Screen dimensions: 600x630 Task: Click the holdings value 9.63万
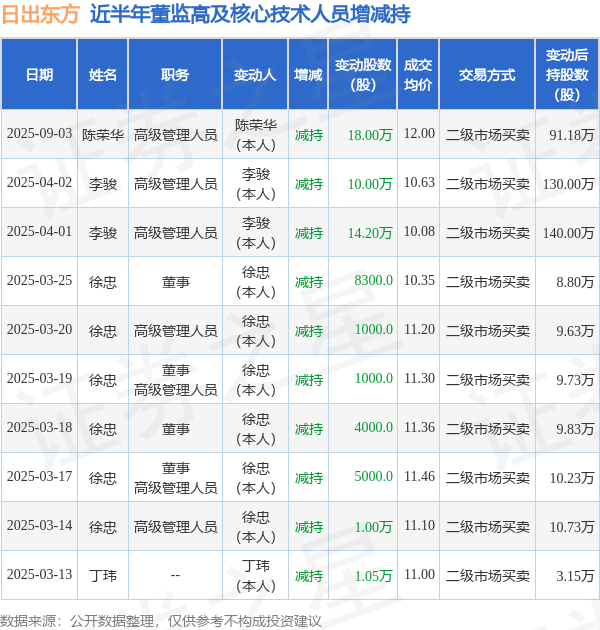(x=575, y=331)
